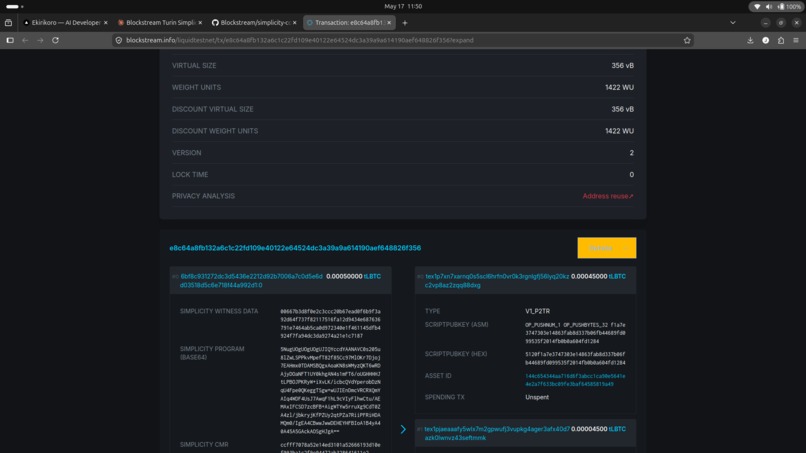Click the SIMPLICITY PROGRAM (BASE64) label
The width and height of the screenshot is (806, 453).
point(212,353)
